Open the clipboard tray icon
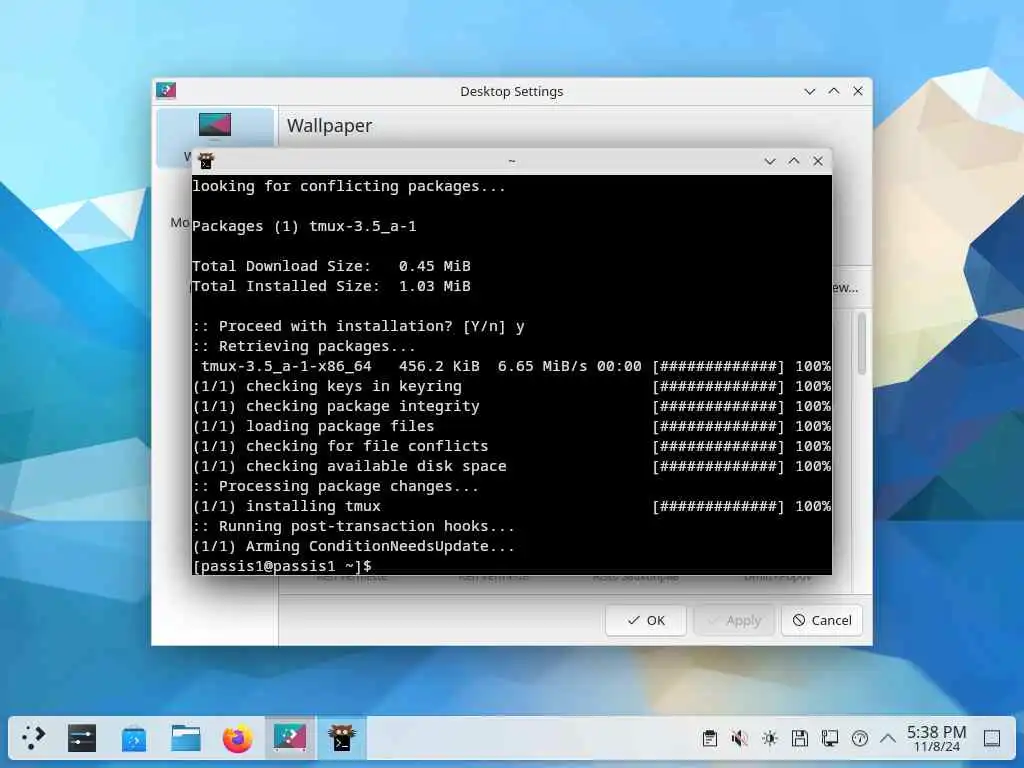This screenshot has height=768, width=1024. tap(709, 739)
